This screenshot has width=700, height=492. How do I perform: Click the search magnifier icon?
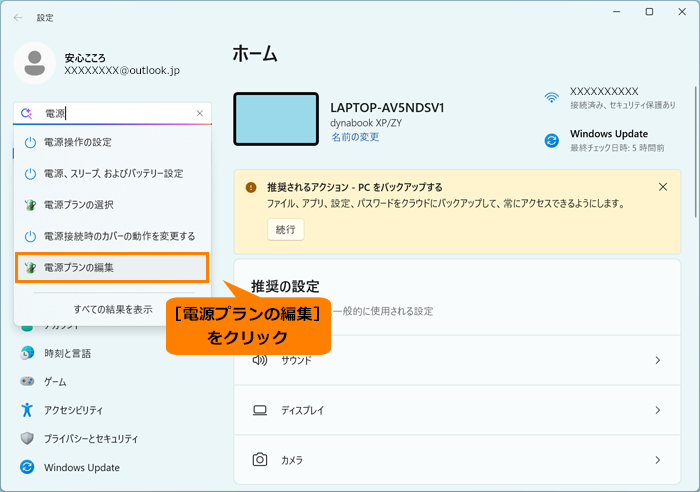26,113
